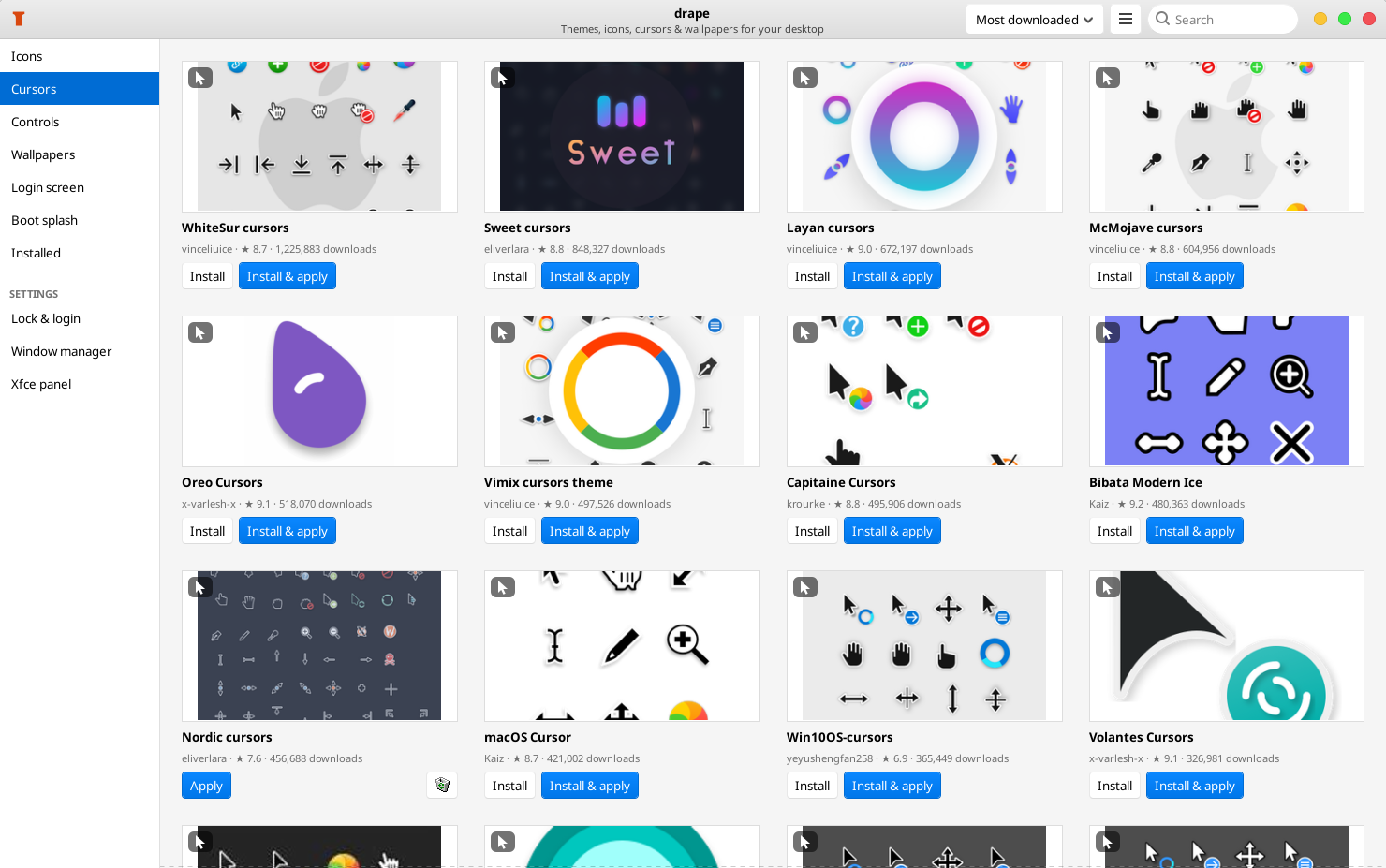
Task: Install & apply Capitaine Cursors
Action: (892, 531)
